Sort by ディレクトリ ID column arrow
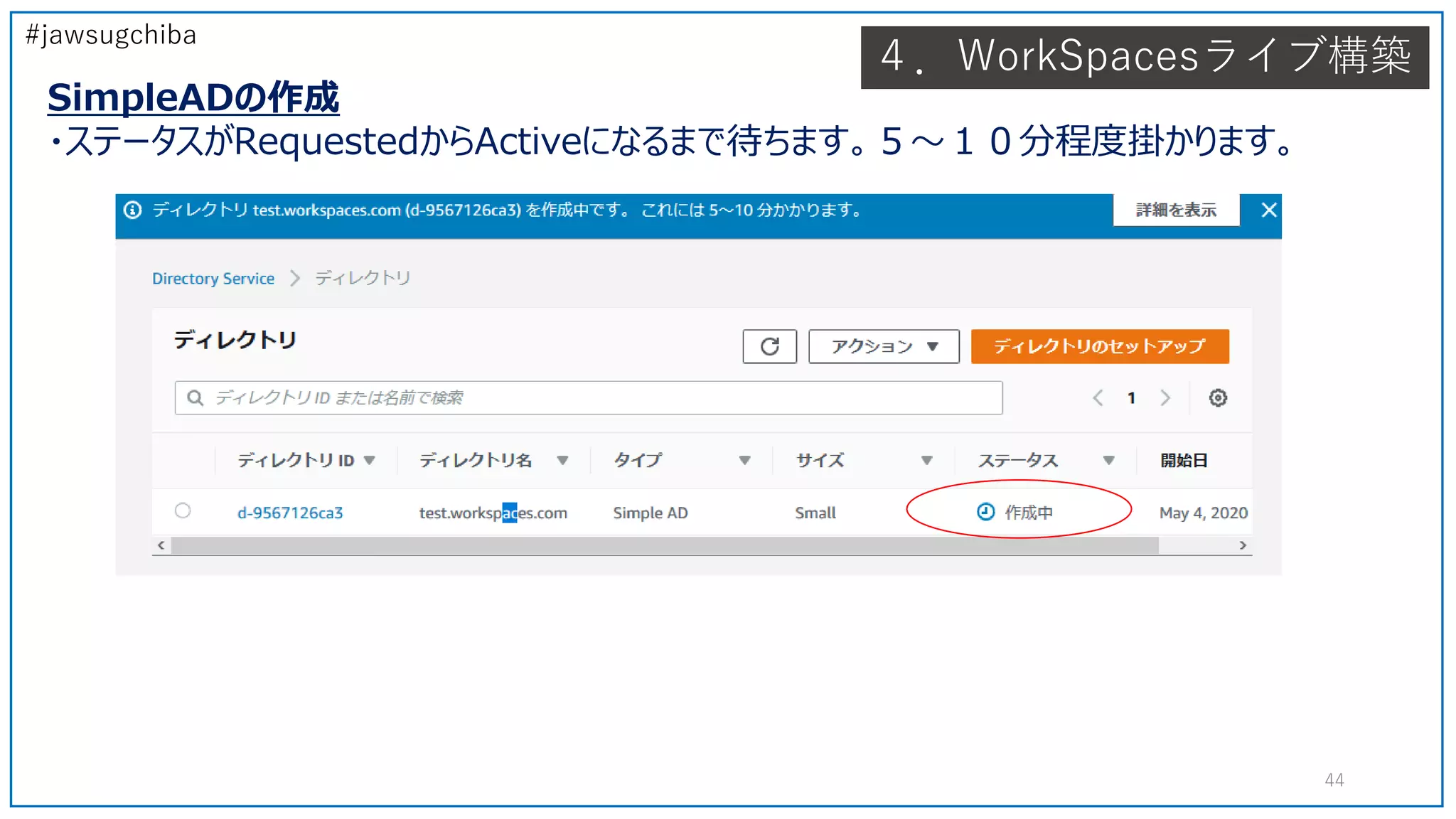This screenshot has height=819, width=1456. (x=370, y=460)
